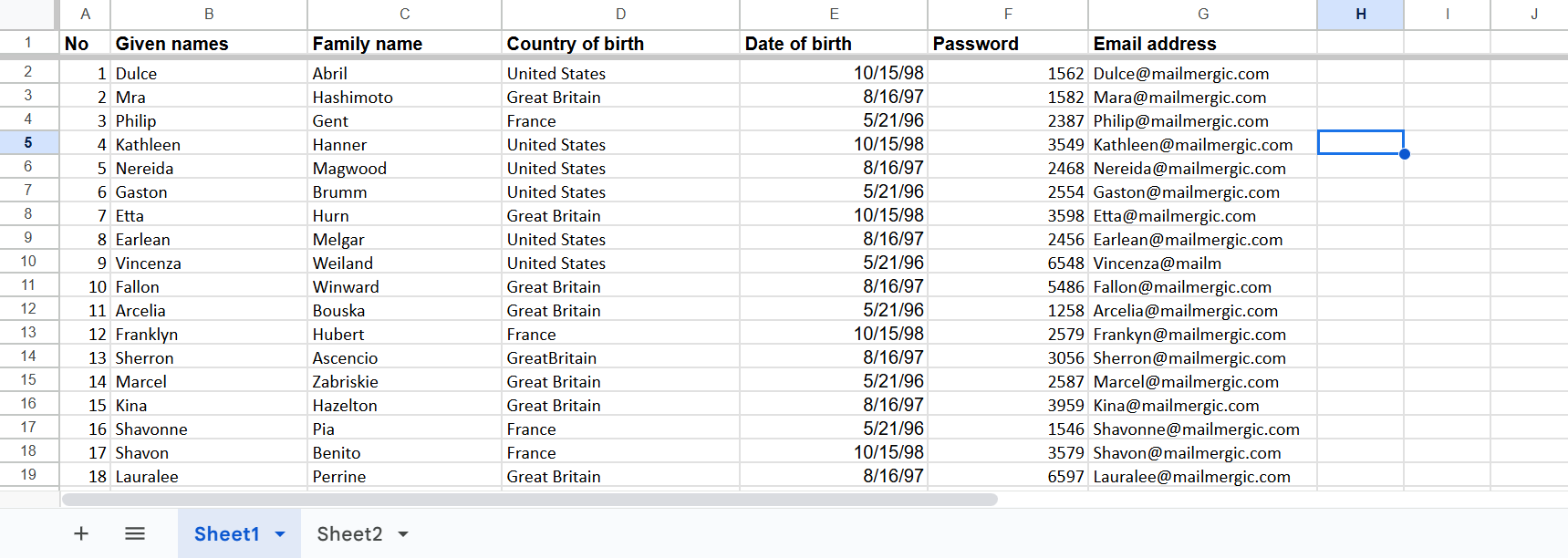Open the all sheets list icon

135,533
